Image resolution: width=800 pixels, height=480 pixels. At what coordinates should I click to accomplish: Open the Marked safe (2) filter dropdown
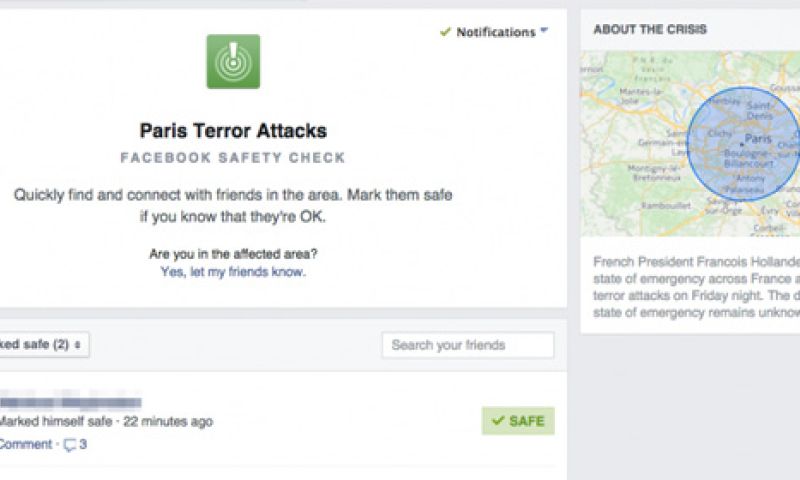point(40,345)
